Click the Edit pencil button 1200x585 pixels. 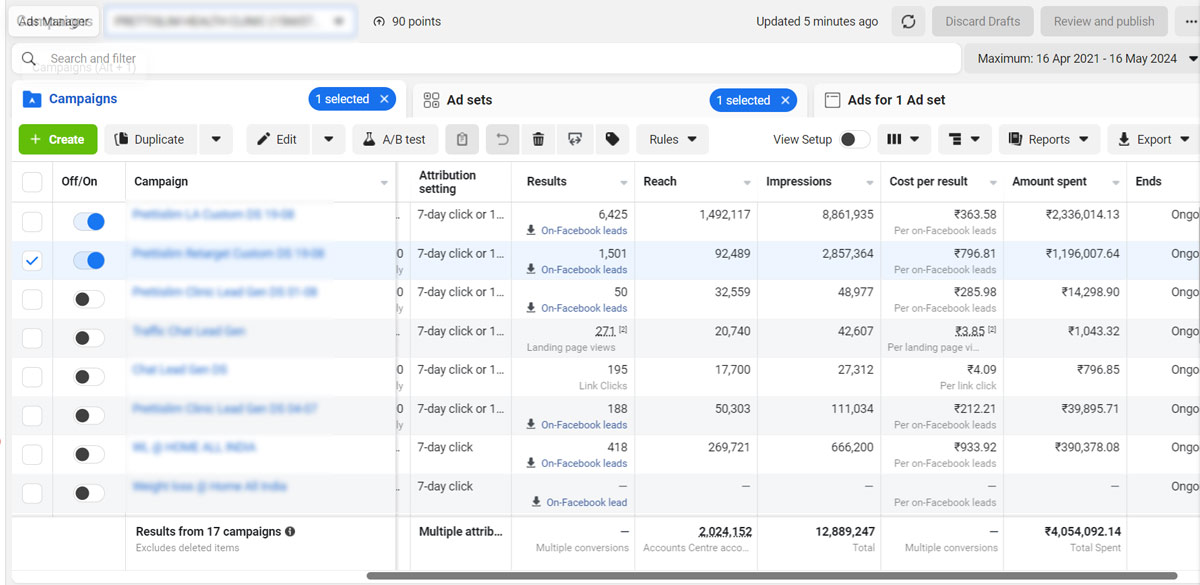pos(278,140)
